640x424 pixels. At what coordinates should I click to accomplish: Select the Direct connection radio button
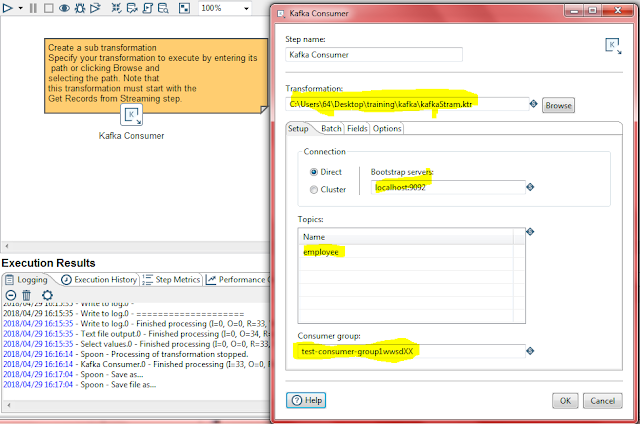[x=314, y=172]
